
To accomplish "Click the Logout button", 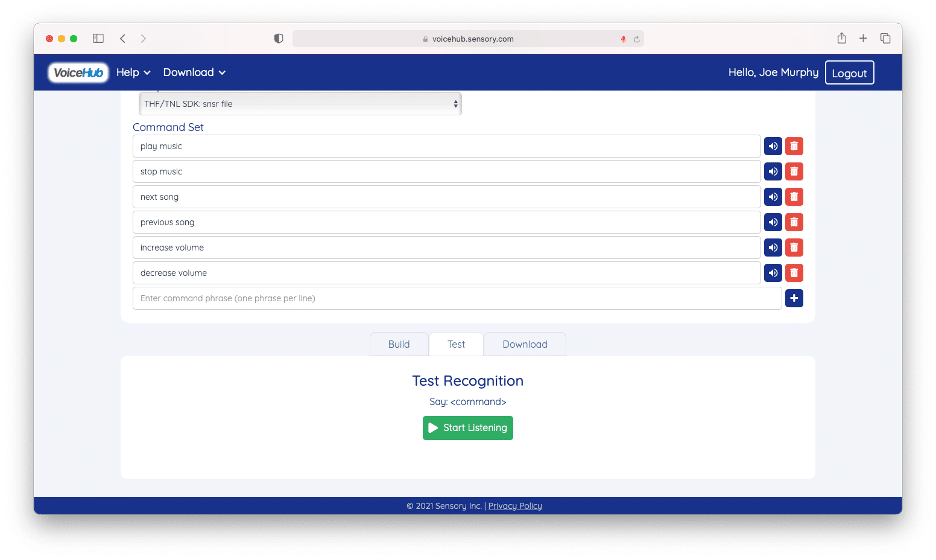I will (x=849, y=73).
